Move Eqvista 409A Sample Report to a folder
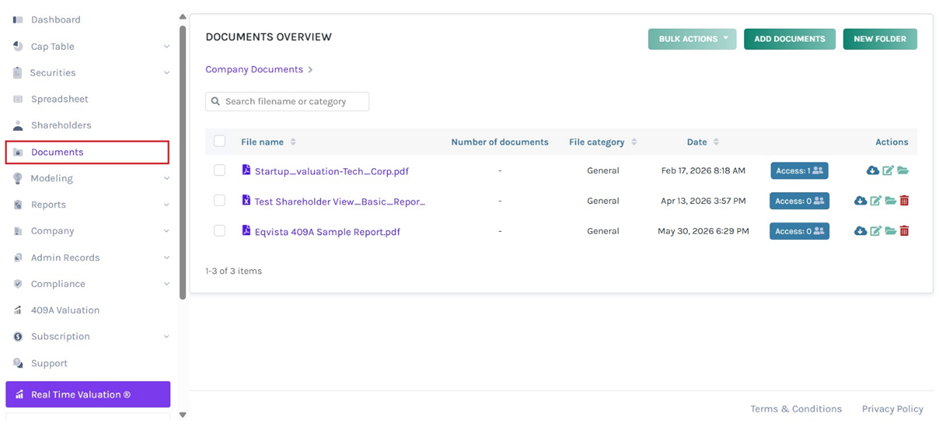 coord(890,231)
